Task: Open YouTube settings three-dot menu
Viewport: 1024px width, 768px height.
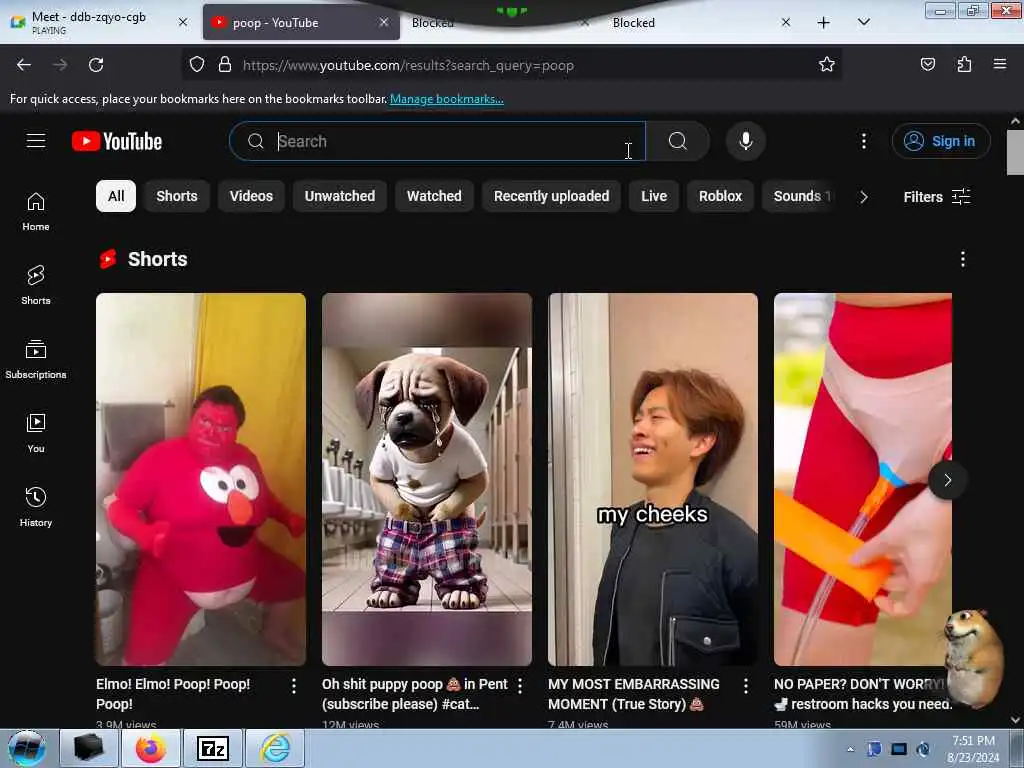Action: tap(863, 141)
